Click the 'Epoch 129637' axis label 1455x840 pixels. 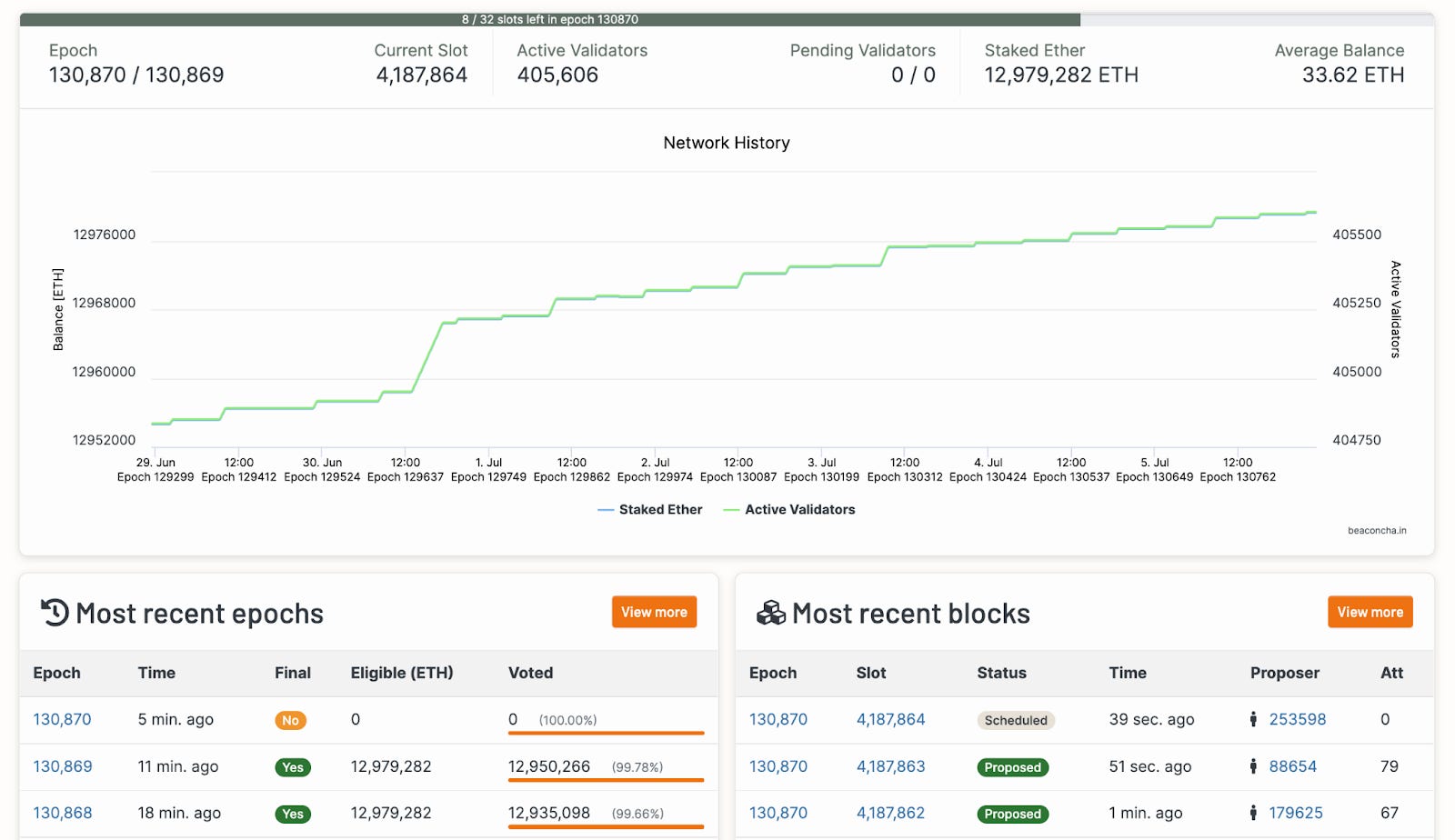click(x=406, y=477)
